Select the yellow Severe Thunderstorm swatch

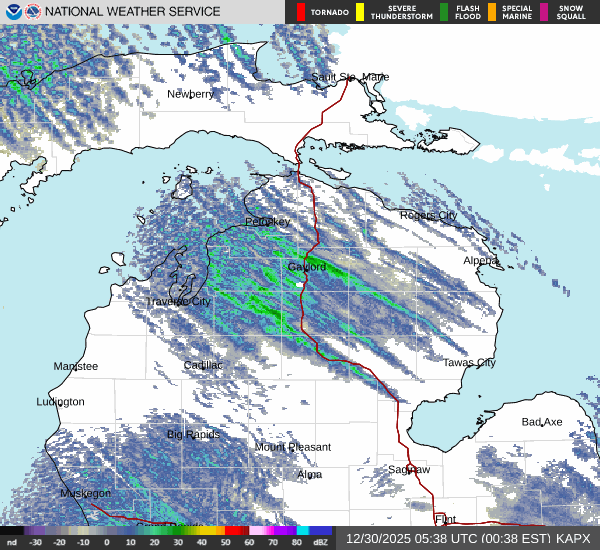pyautogui.click(x=360, y=12)
